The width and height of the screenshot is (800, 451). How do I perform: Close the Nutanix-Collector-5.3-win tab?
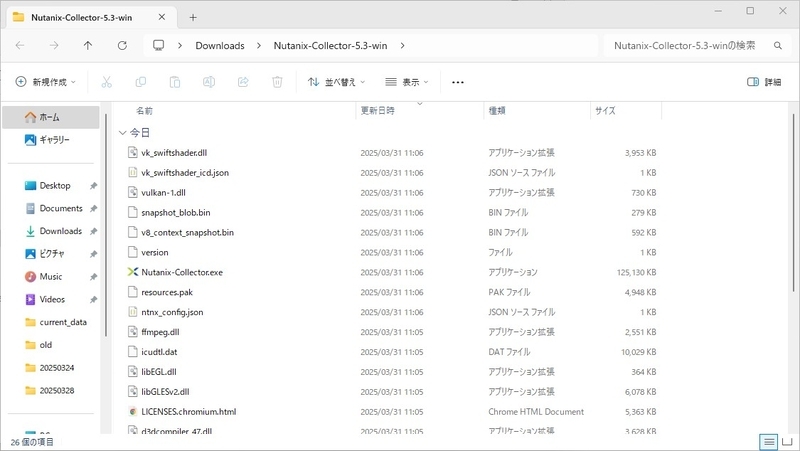(162, 17)
